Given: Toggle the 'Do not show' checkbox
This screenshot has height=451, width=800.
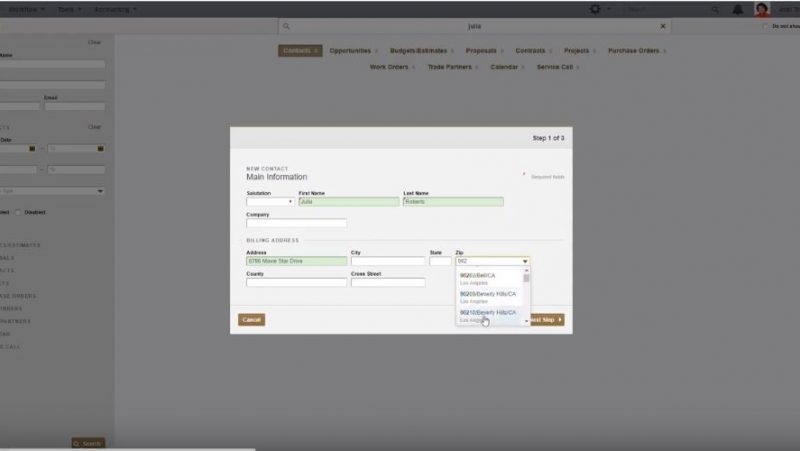Looking at the screenshot, I should (765, 27).
